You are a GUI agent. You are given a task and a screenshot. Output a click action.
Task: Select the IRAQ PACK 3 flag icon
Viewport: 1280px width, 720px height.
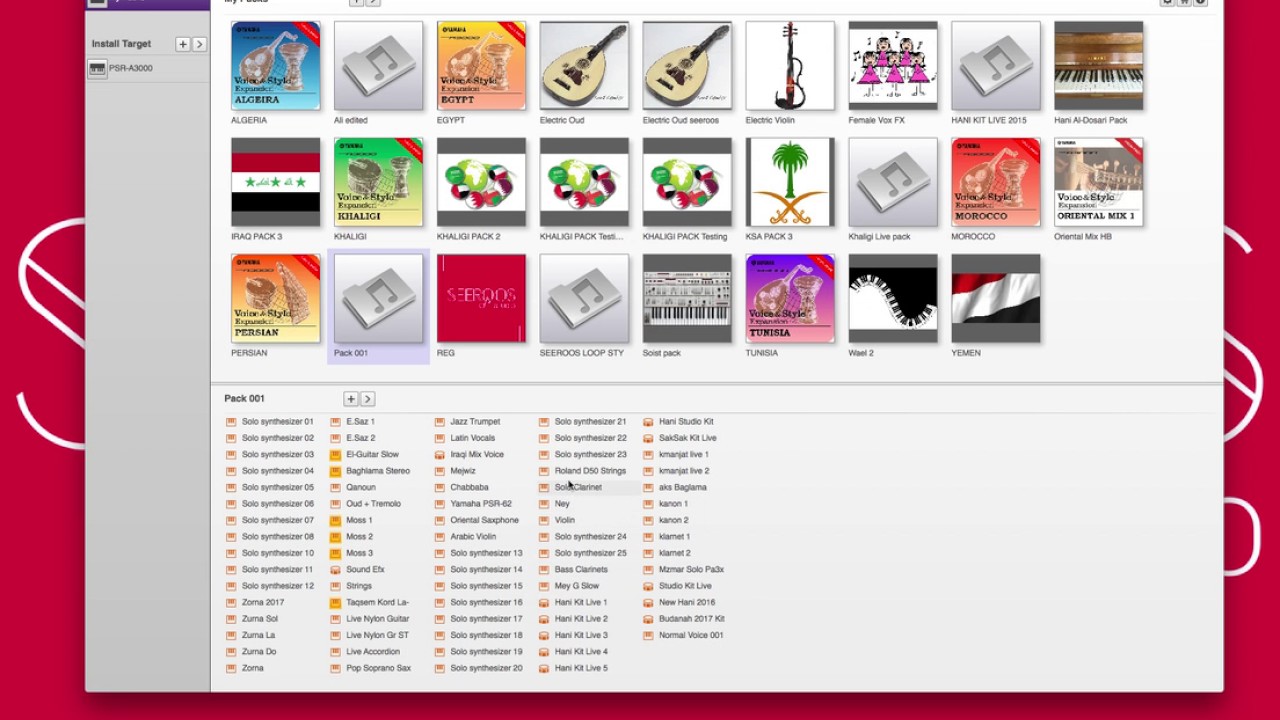275,182
